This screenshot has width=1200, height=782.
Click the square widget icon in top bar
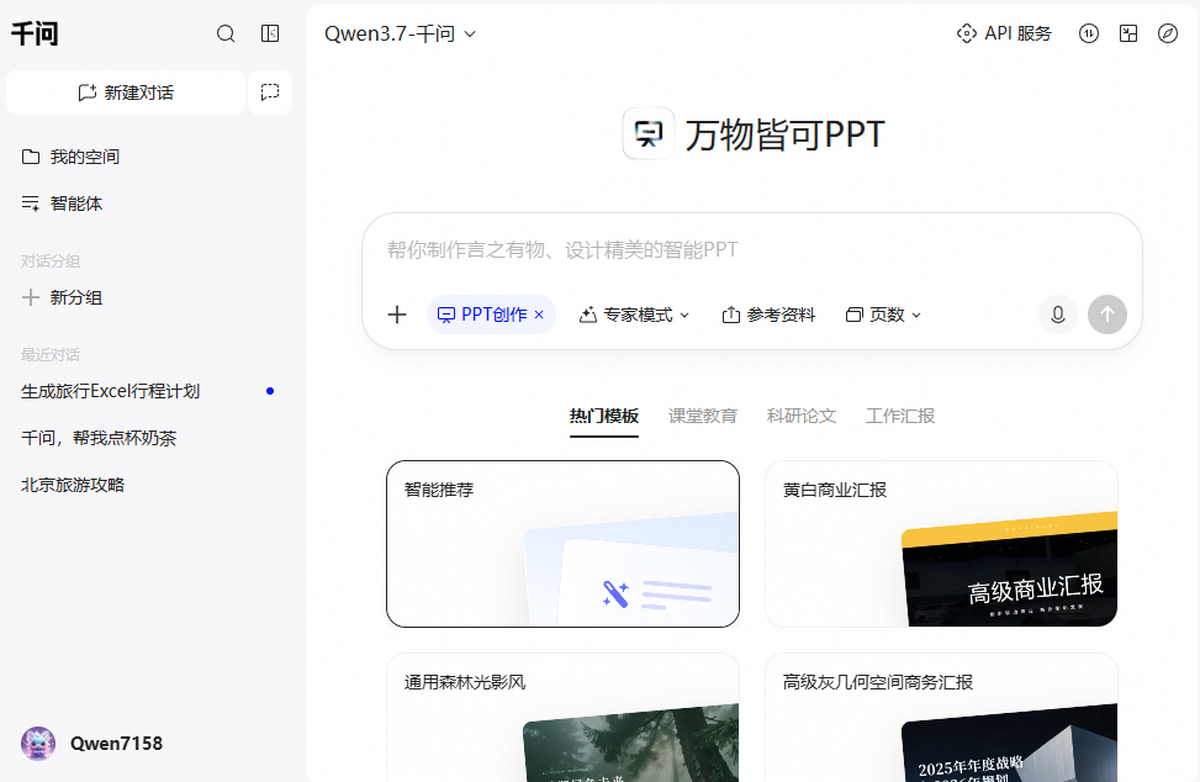tap(1128, 34)
